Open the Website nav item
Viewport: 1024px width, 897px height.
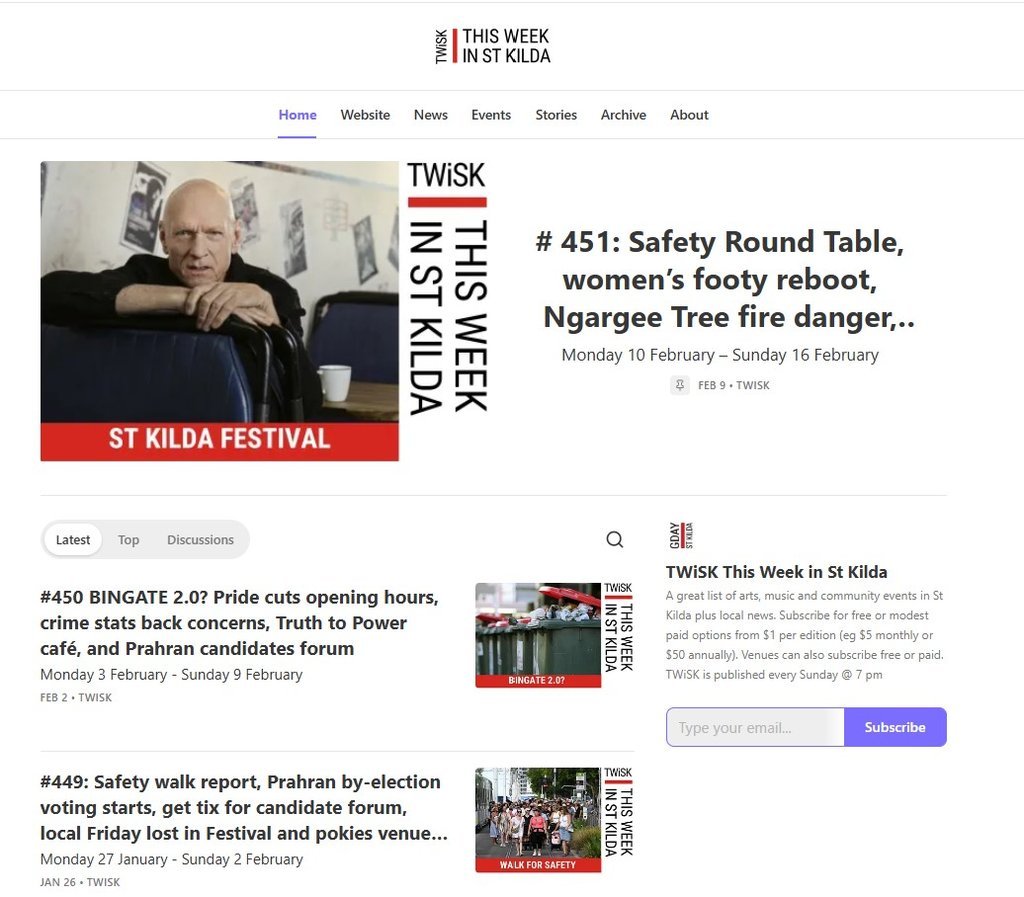(365, 115)
